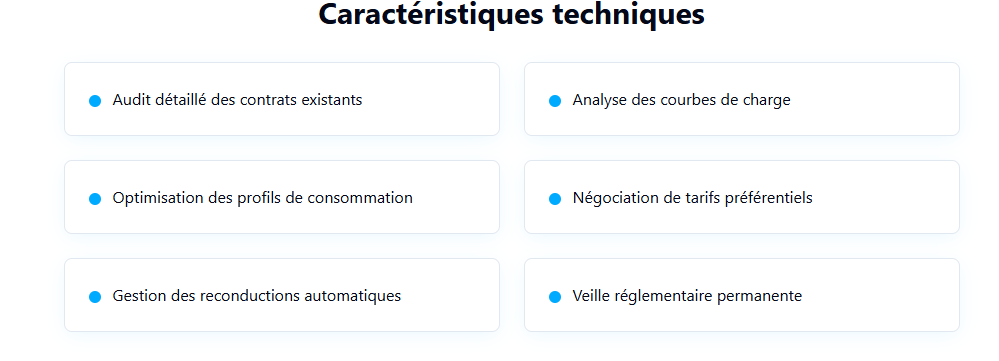Click the blue bullet before Veille réglementaire
999x361 pixels.
(x=555, y=297)
